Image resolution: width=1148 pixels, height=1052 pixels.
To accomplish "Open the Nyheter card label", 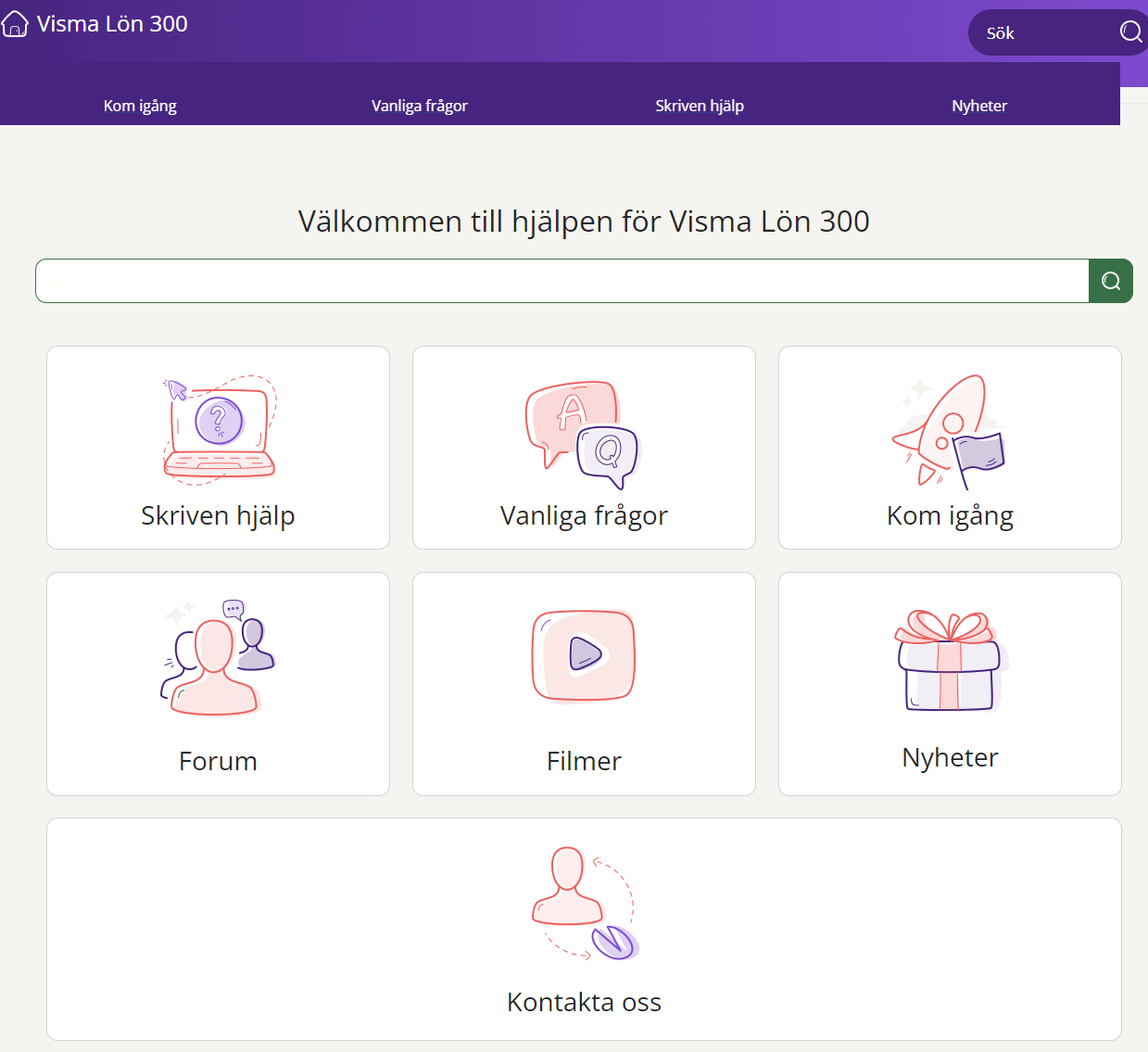I will click(950, 757).
